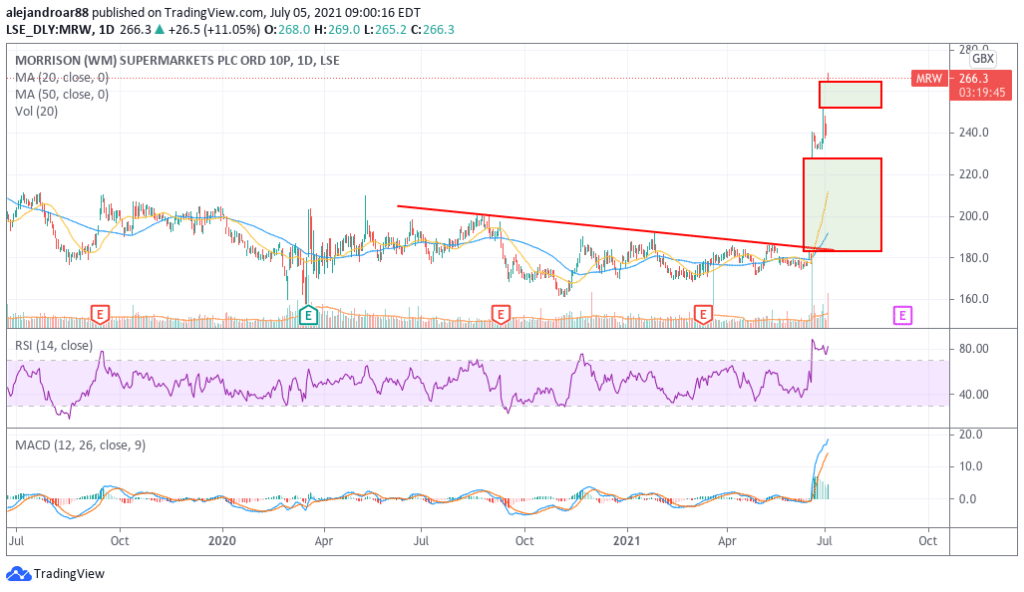Click the MACD (12, 26, close, 9) label
Image resolution: width=1024 pixels, height=592 pixels.
80,445
